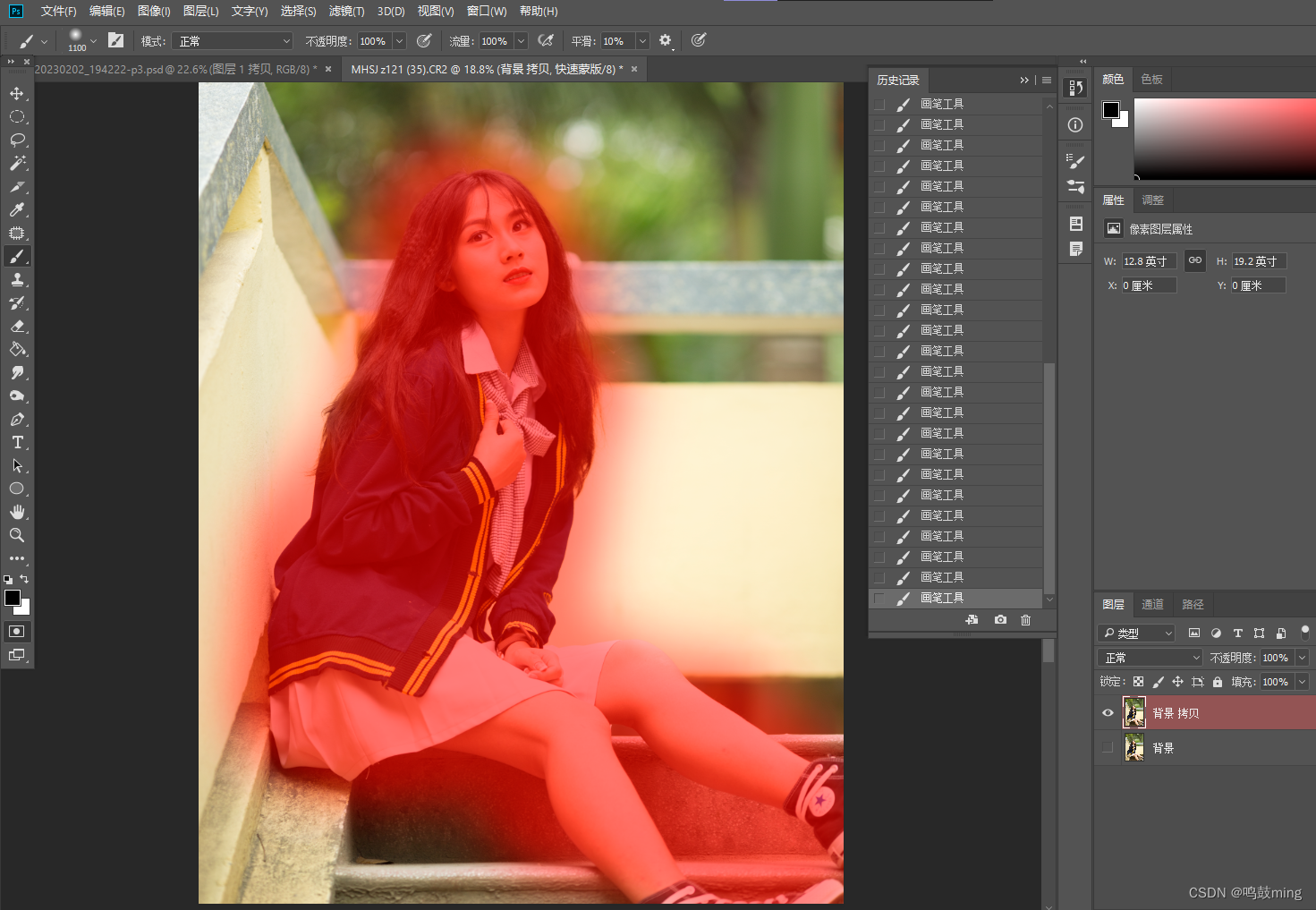Screen dimensions: 1316x910
Task: Click the 背景 拷贝 layer thumbnail
Action: [x=1134, y=713]
